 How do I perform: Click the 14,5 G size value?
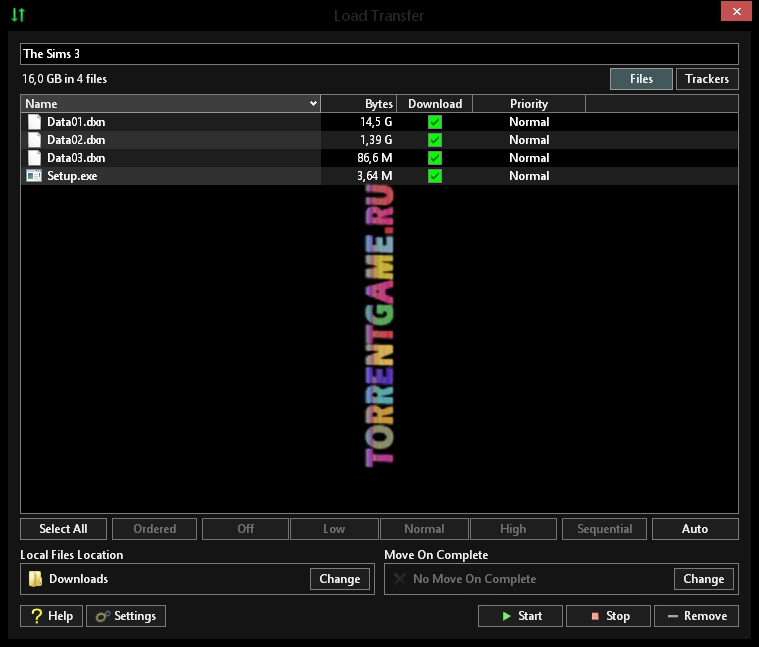(376, 122)
